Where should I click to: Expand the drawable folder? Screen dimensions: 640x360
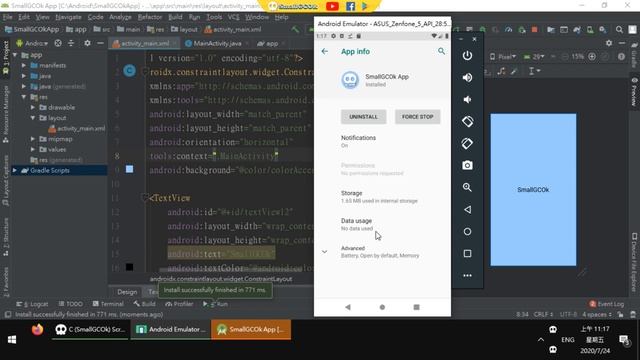pos(33,107)
